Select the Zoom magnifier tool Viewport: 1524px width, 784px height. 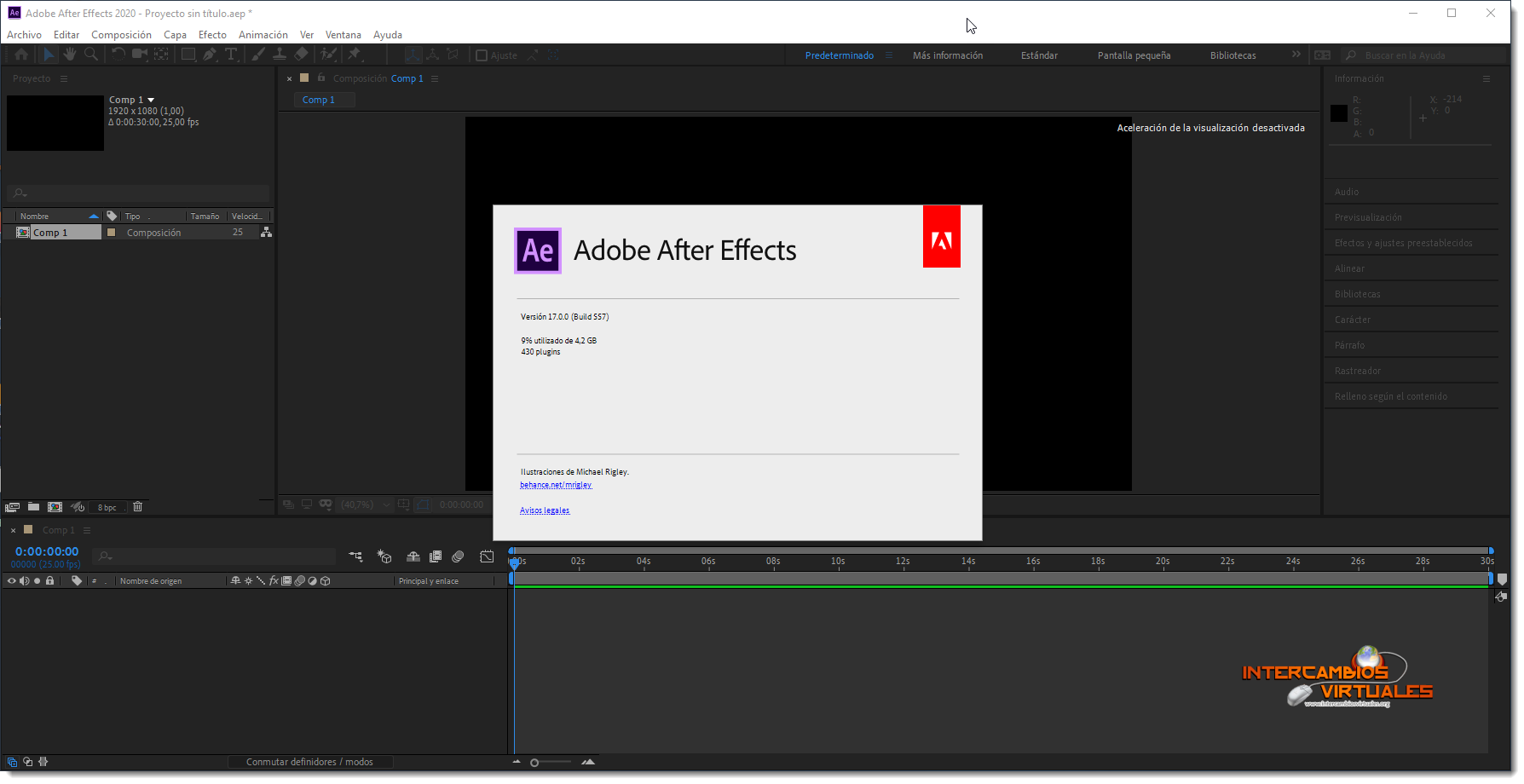click(x=91, y=55)
